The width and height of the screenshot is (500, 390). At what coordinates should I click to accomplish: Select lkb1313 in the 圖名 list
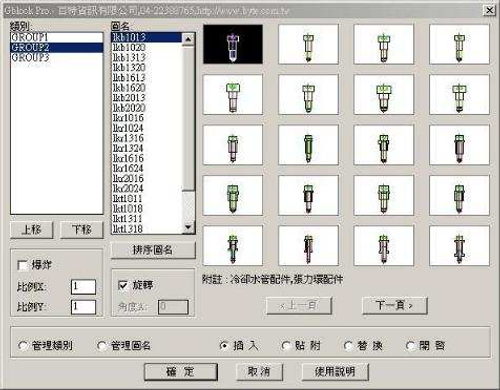[147, 57]
